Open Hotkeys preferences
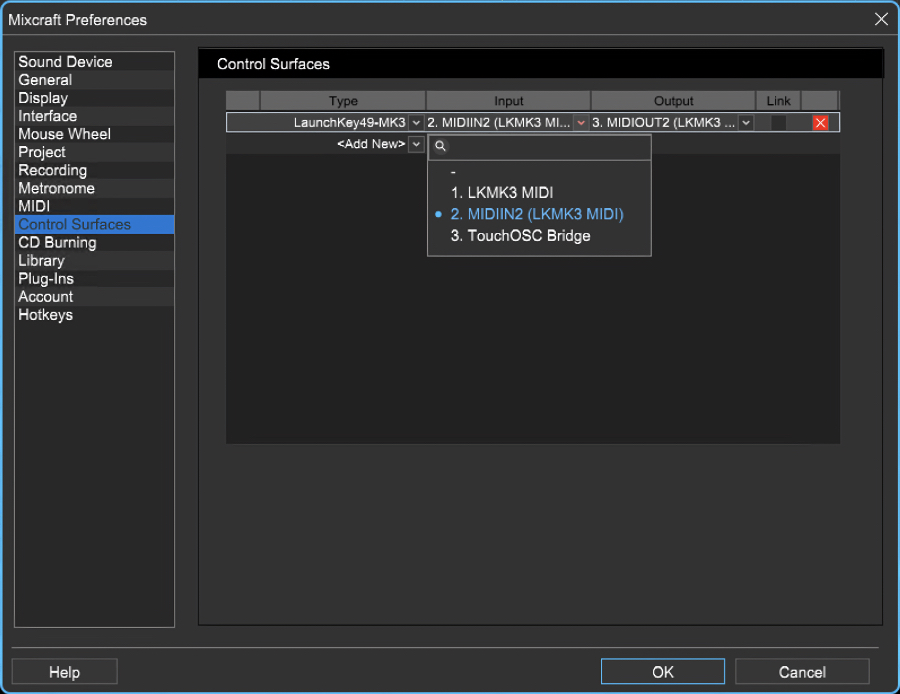The width and height of the screenshot is (900, 694). (94, 315)
